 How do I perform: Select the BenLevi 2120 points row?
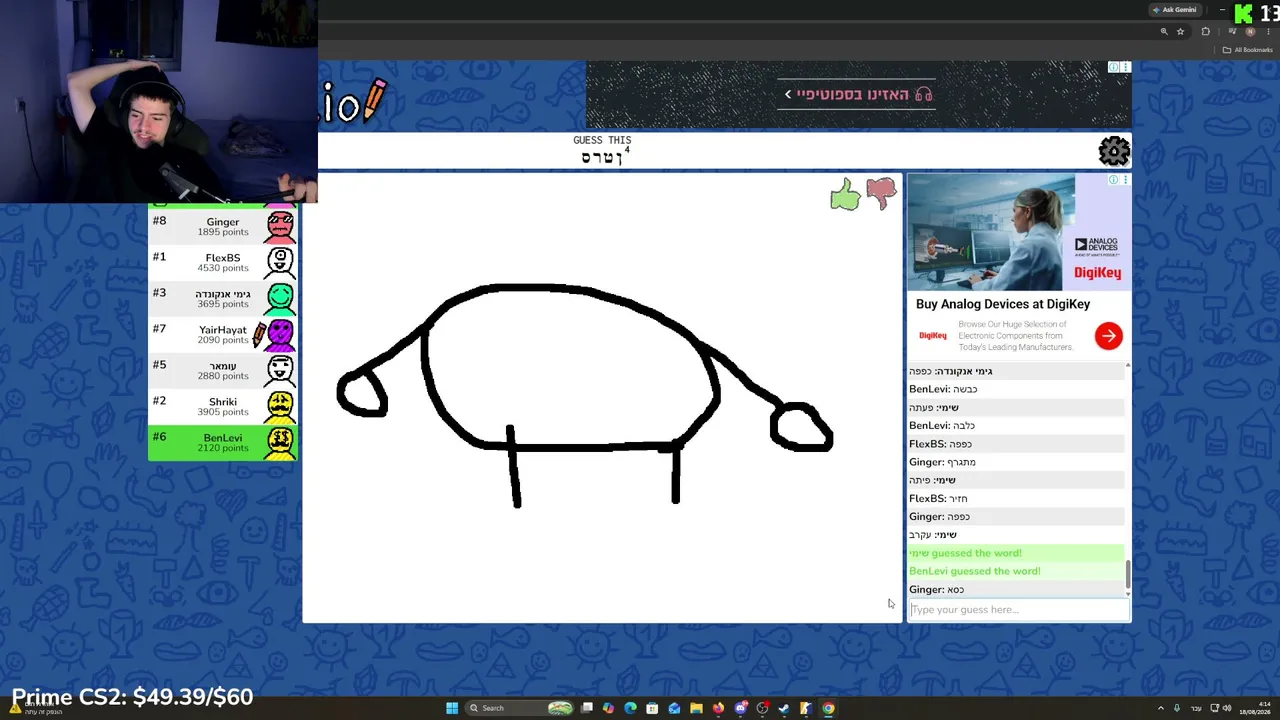pyautogui.click(x=222, y=442)
